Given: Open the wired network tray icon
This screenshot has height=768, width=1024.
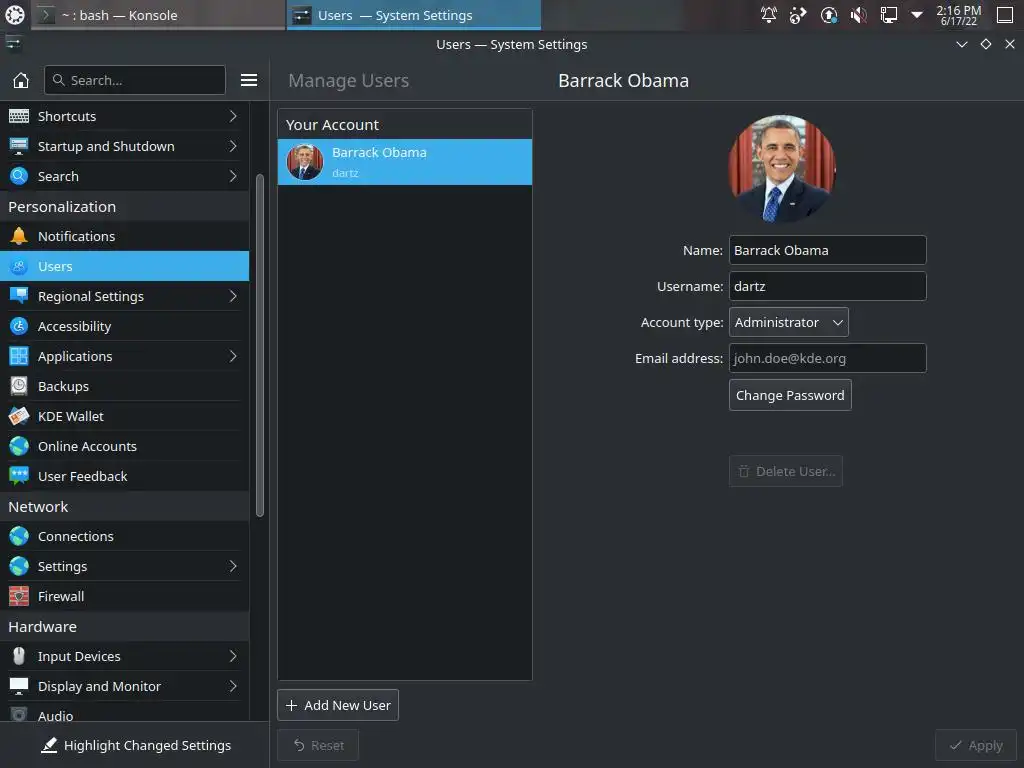Looking at the screenshot, I should (888, 14).
